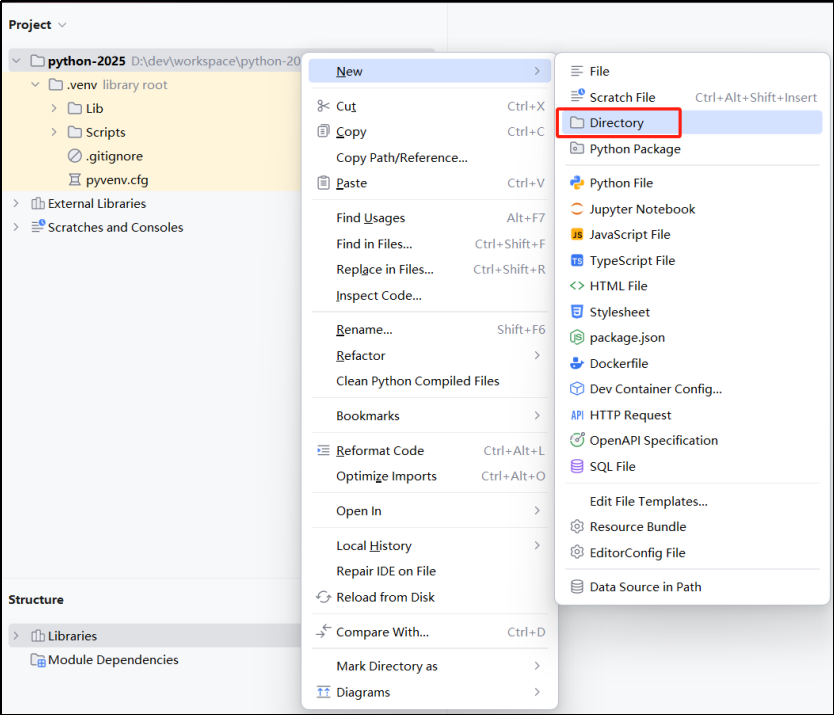This screenshot has height=715, width=834.
Task: Select Find Usages menu item
Action: tap(430, 218)
